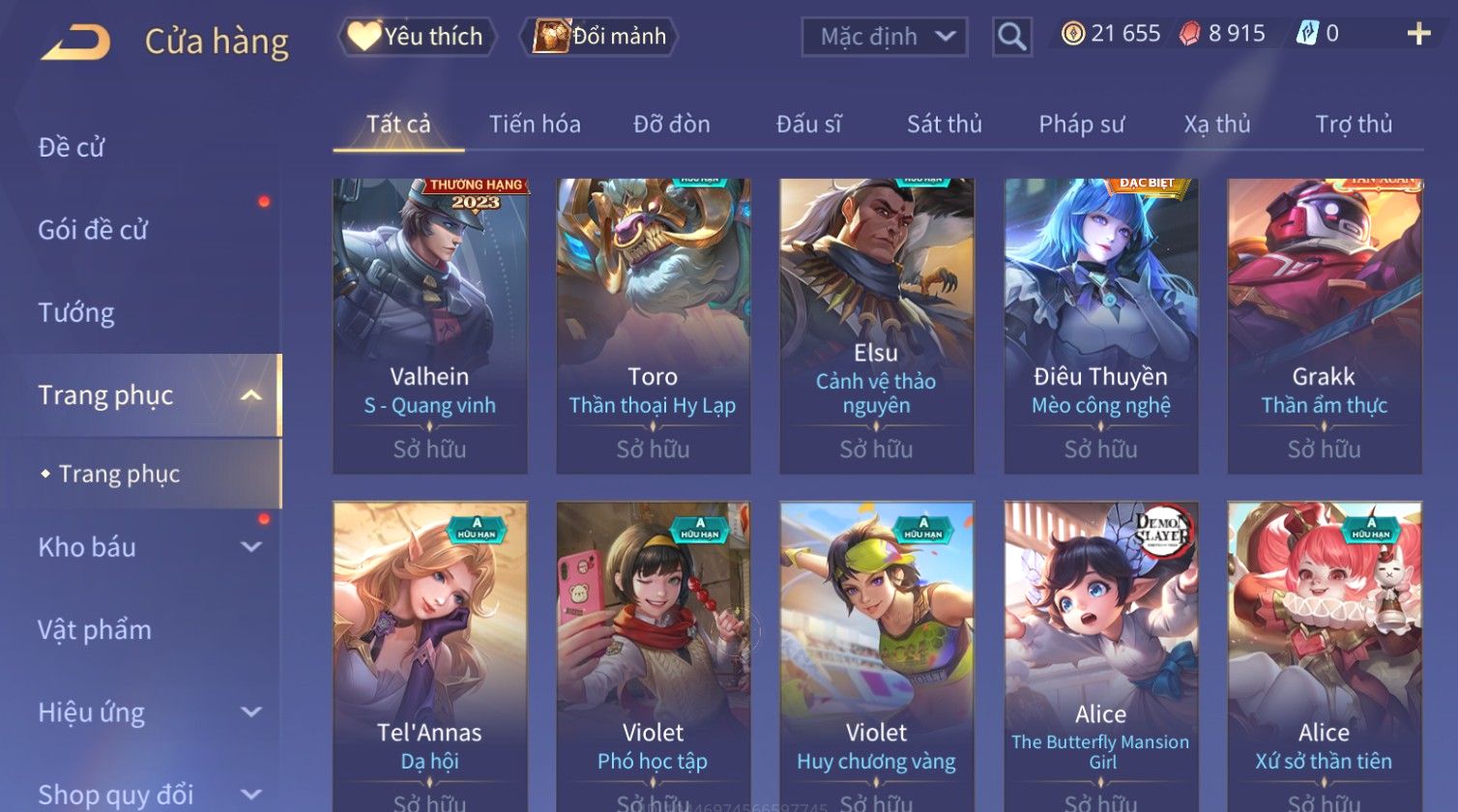Image resolution: width=1458 pixels, height=812 pixels.
Task: Tap the back arrow icon
Action: tap(75, 43)
